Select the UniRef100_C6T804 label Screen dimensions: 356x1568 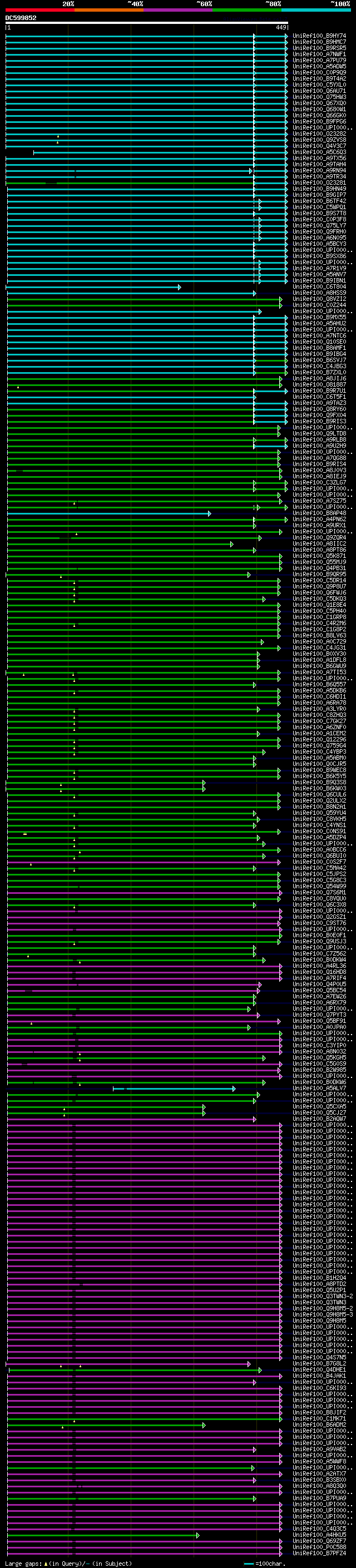(319, 286)
